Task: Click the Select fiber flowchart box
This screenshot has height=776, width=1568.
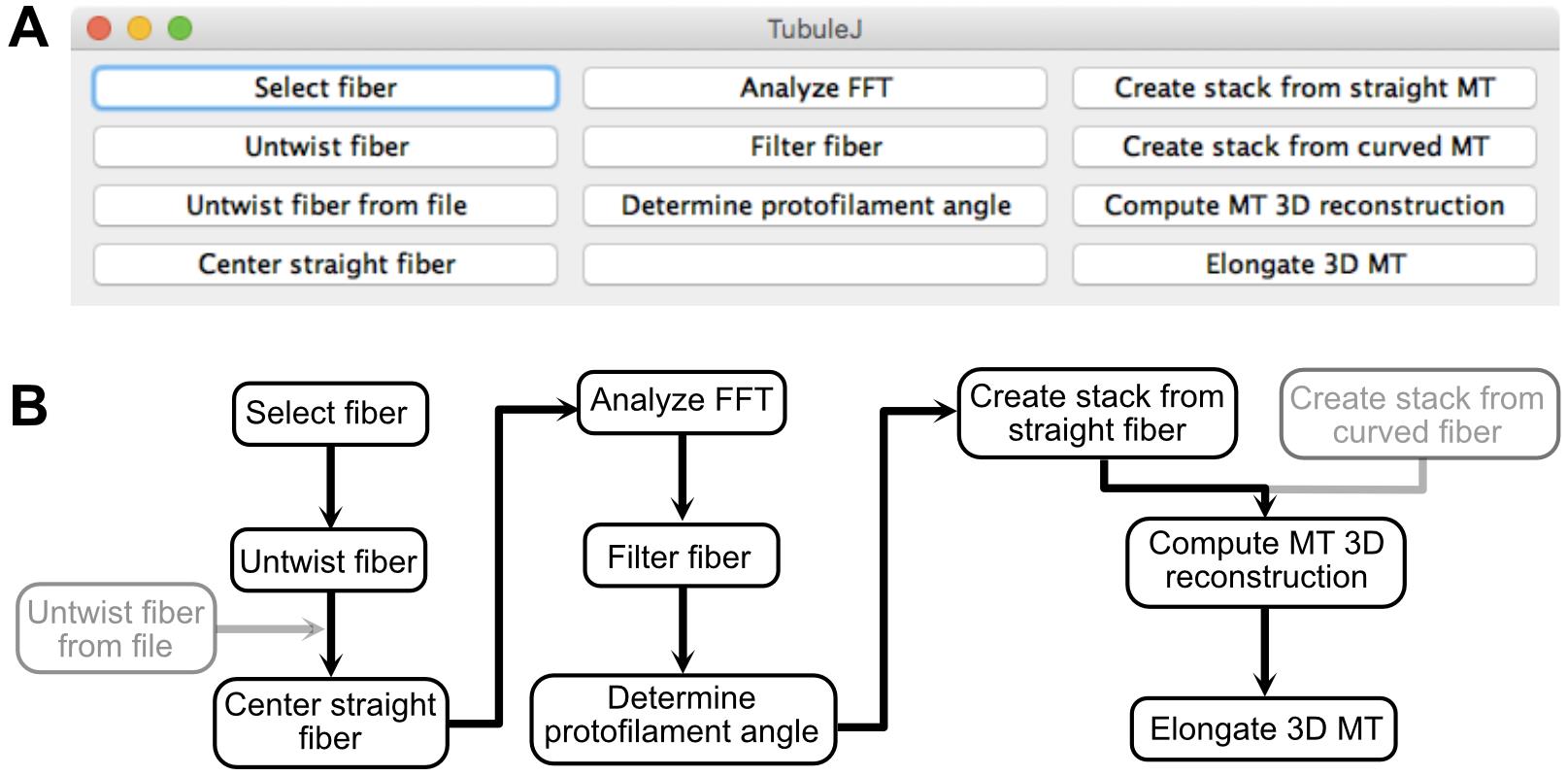Action: tap(330, 414)
